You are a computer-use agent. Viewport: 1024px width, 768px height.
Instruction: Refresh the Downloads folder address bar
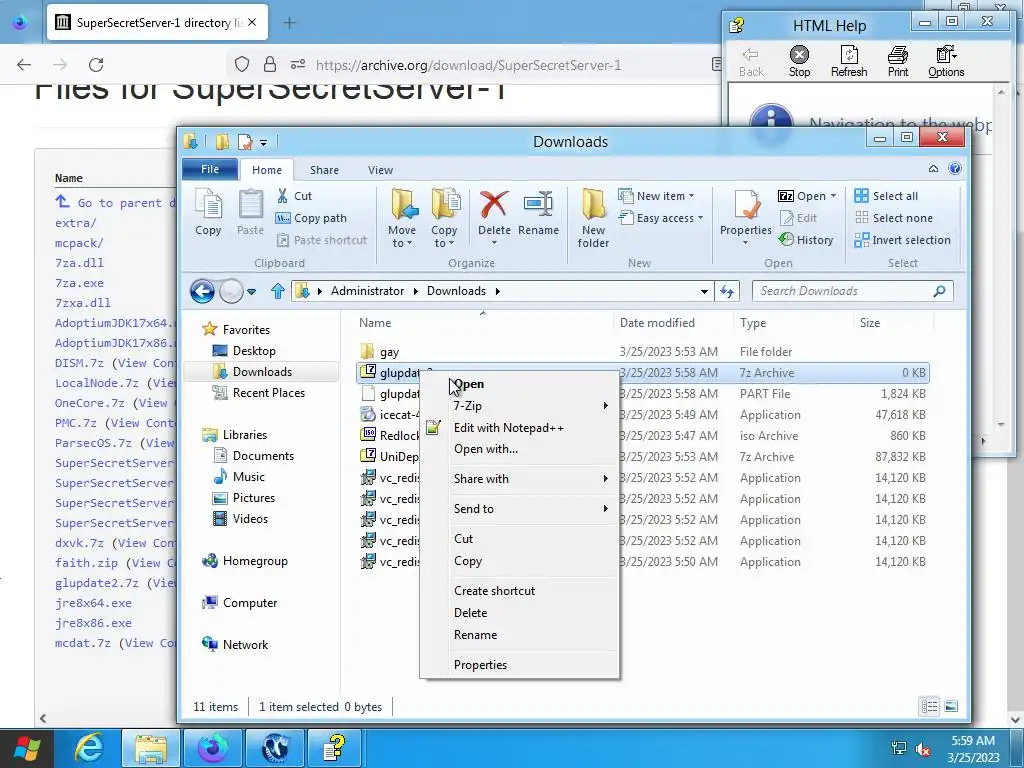[x=727, y=291]
